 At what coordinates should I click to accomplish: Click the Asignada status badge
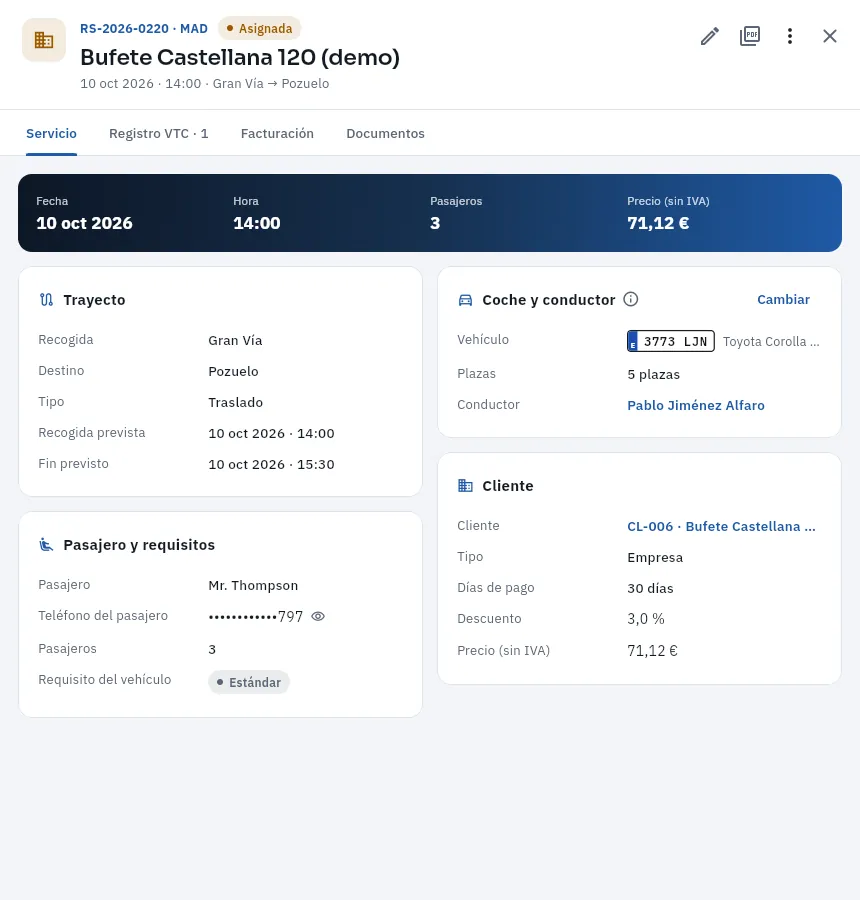(259, 28)
